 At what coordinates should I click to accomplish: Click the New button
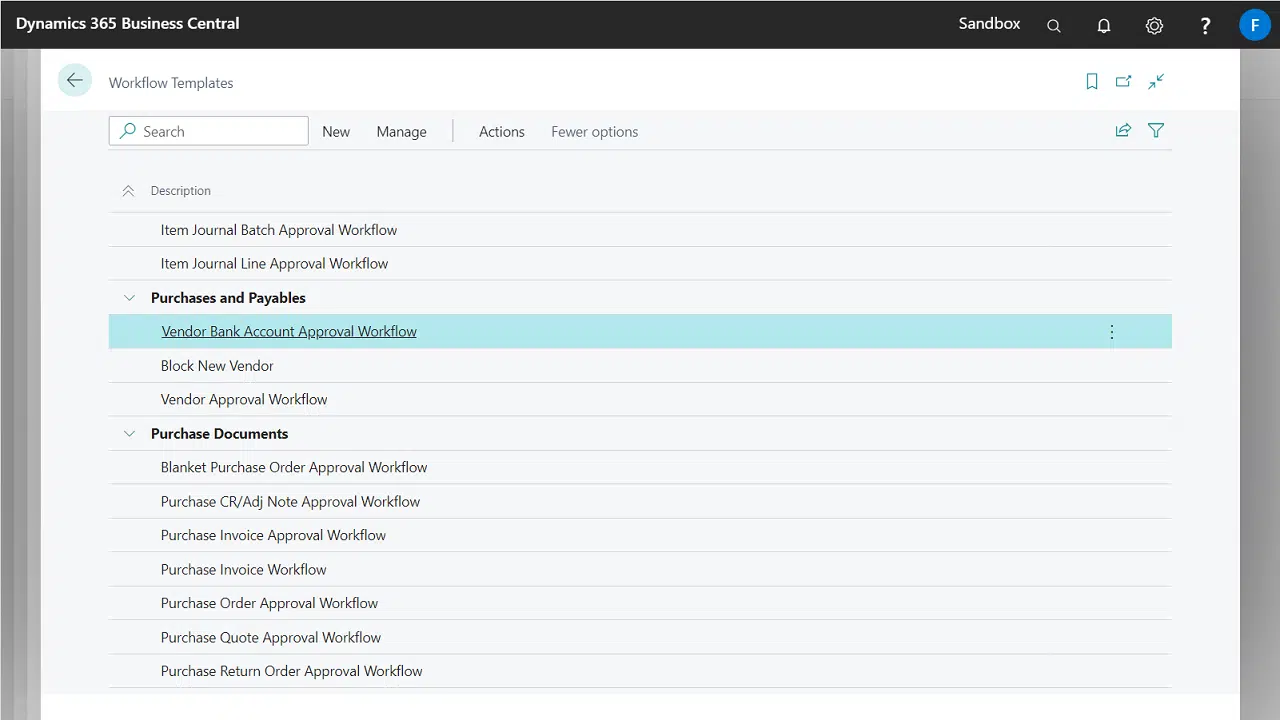point(336,132)
